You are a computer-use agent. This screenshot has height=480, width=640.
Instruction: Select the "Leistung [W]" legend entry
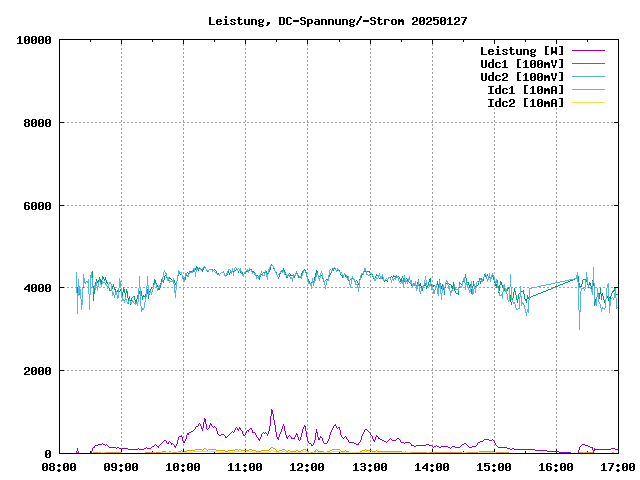pos(521,51)
